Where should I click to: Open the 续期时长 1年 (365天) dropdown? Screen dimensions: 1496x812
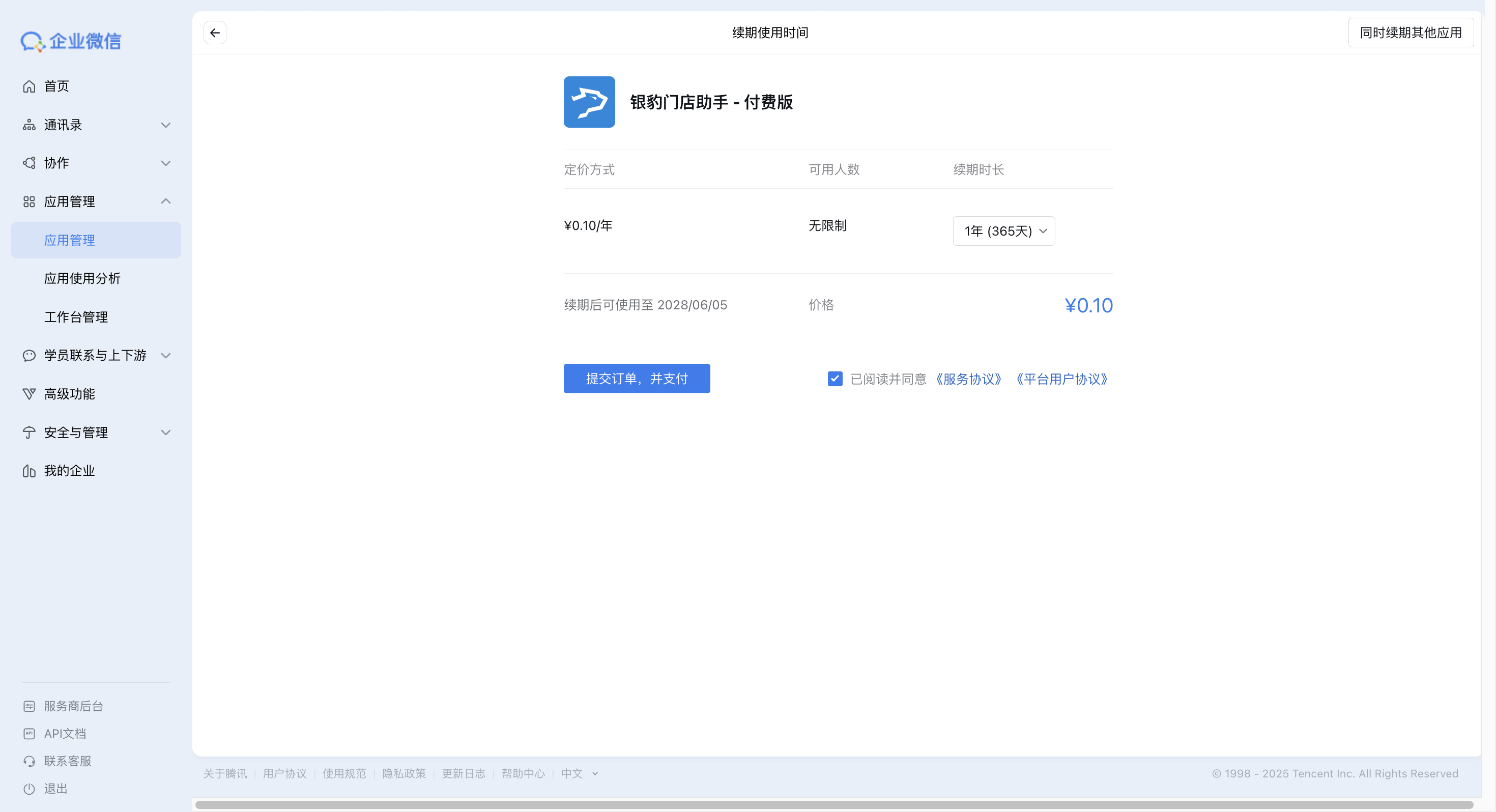coord(1003,231)
